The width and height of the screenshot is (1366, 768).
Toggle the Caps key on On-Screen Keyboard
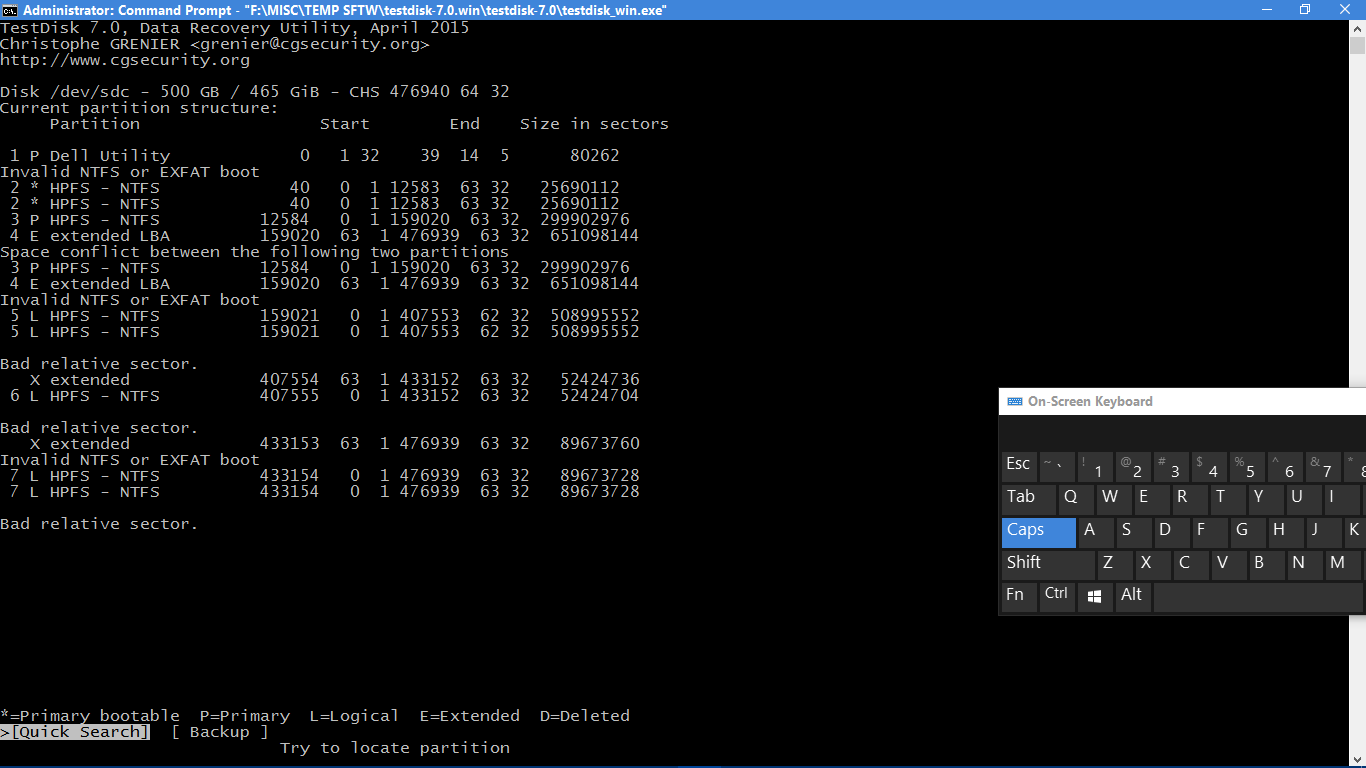(x=1038, y=532)
